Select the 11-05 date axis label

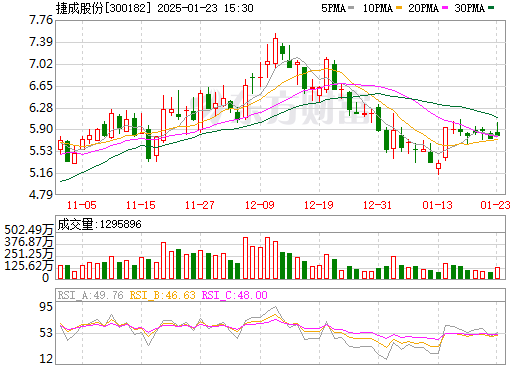(82, 205)
